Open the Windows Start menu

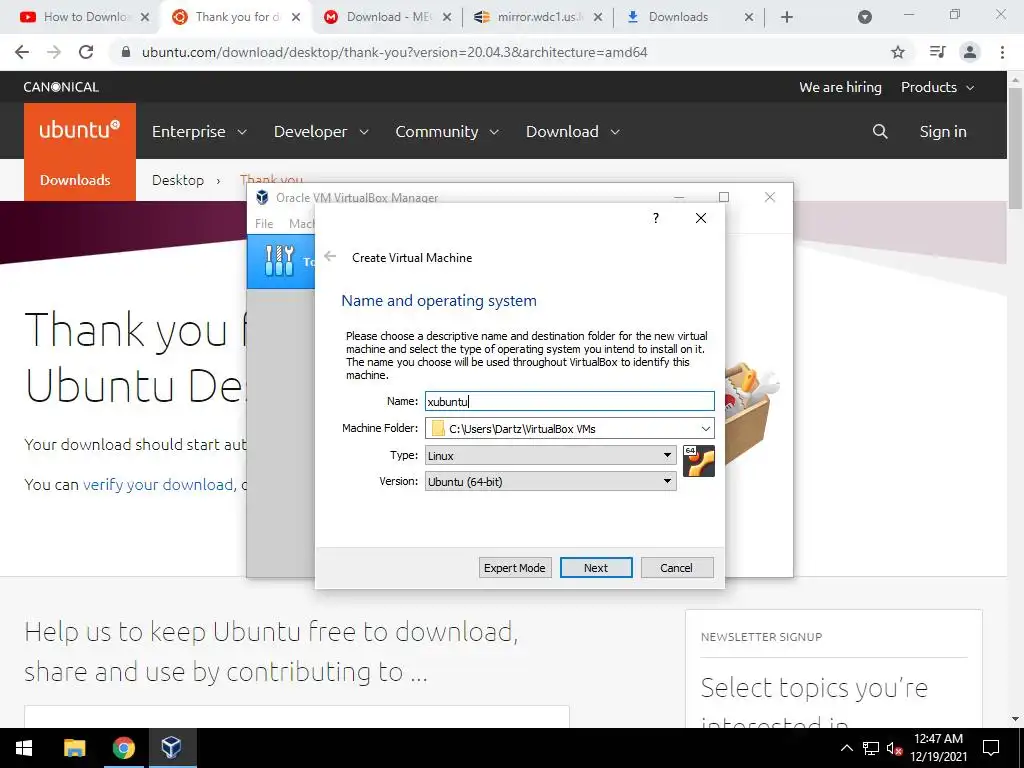tap(24, 748)
